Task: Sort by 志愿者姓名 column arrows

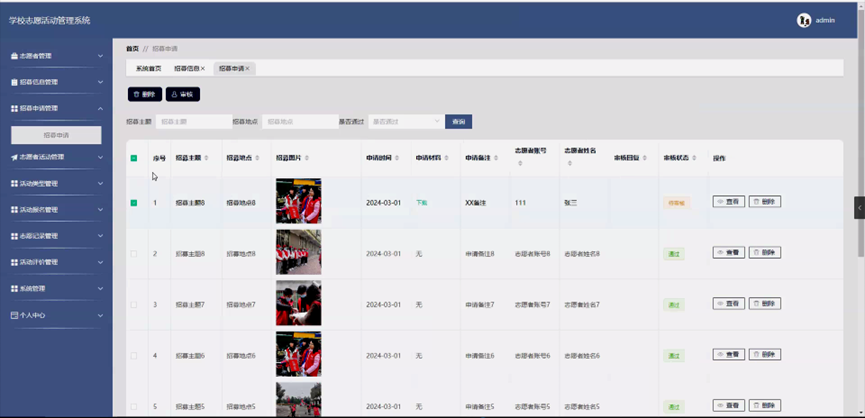Action: pos(569,164)
